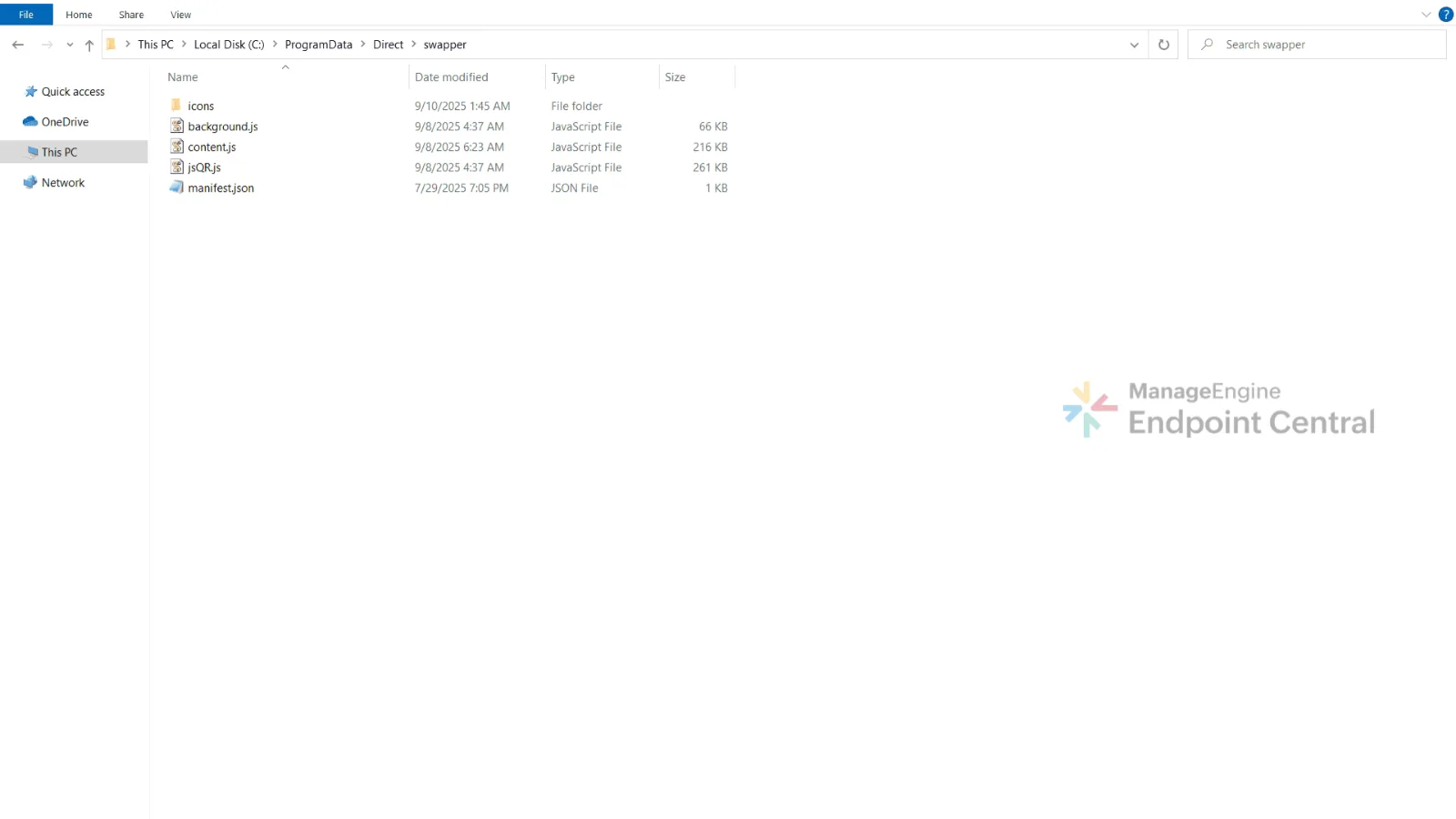1456x819 pixels.
Task: Click the 261 KB size cell
Action: click(x=710, y=167)
